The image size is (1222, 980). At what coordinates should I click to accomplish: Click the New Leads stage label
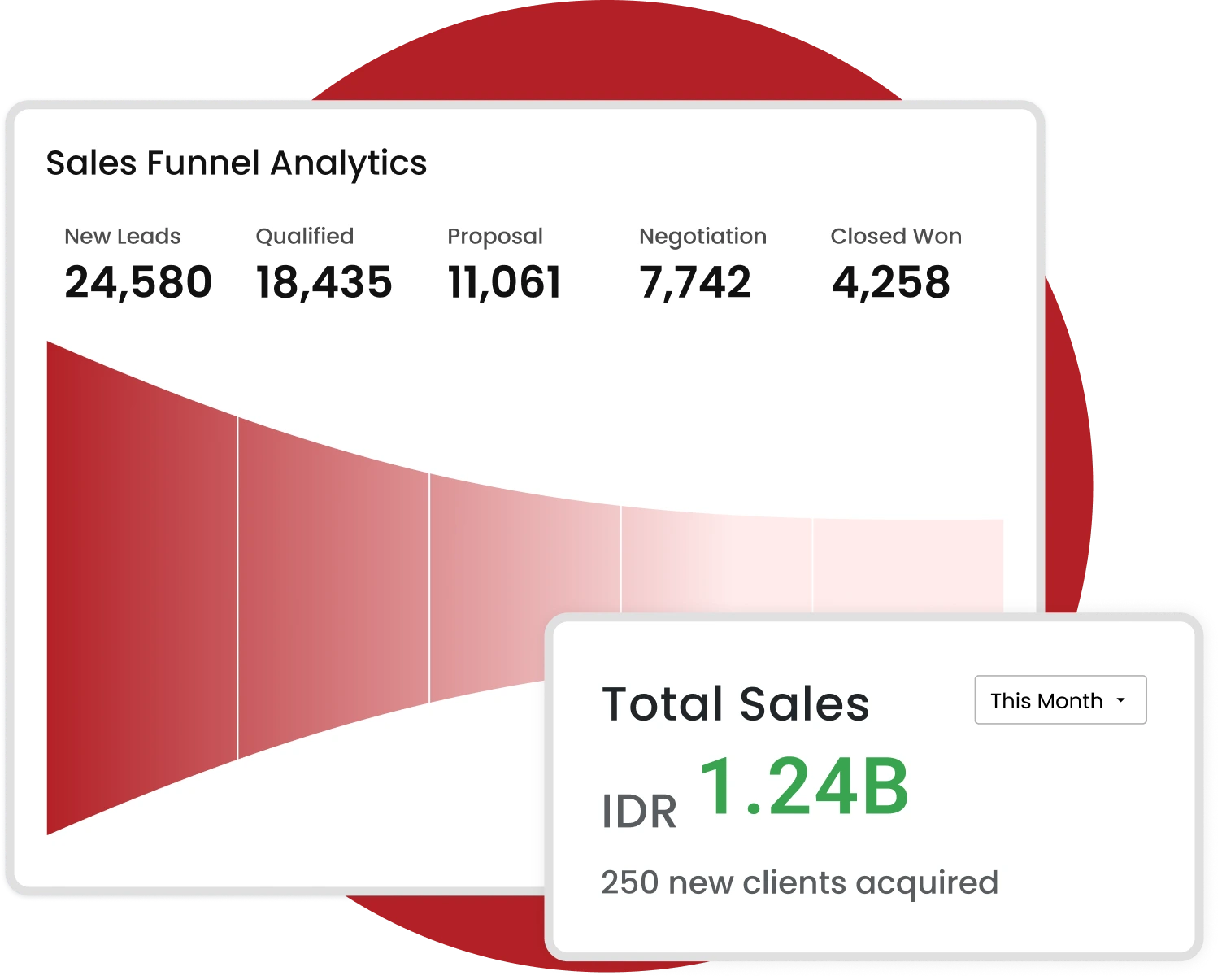pyautogui.click(x=123, y=237)
